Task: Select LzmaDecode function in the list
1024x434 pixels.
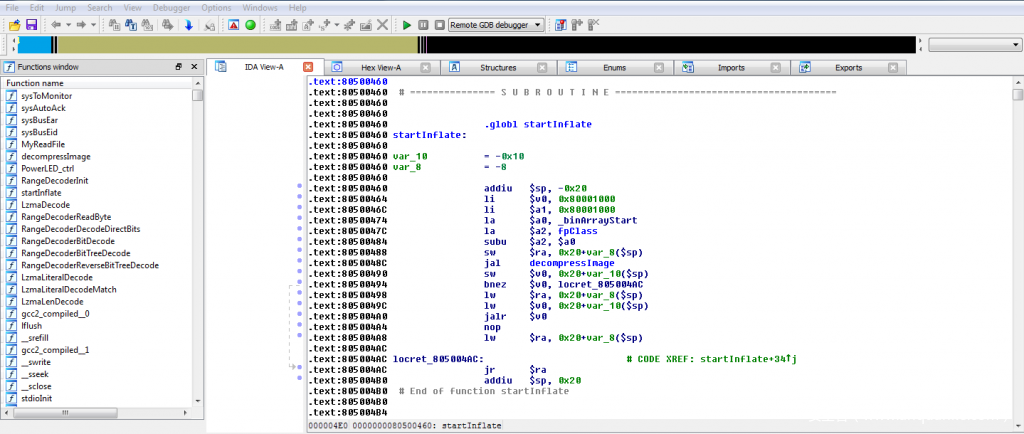Action: point(45,204)
